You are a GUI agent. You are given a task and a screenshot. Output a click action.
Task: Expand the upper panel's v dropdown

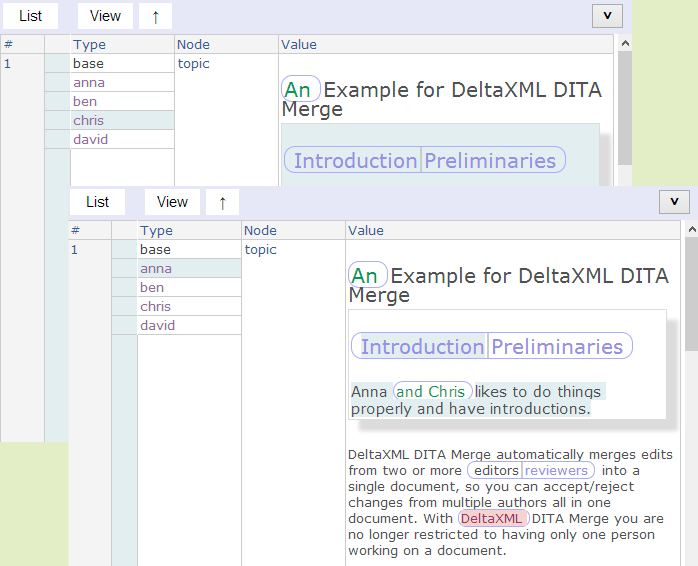point(607,16)
